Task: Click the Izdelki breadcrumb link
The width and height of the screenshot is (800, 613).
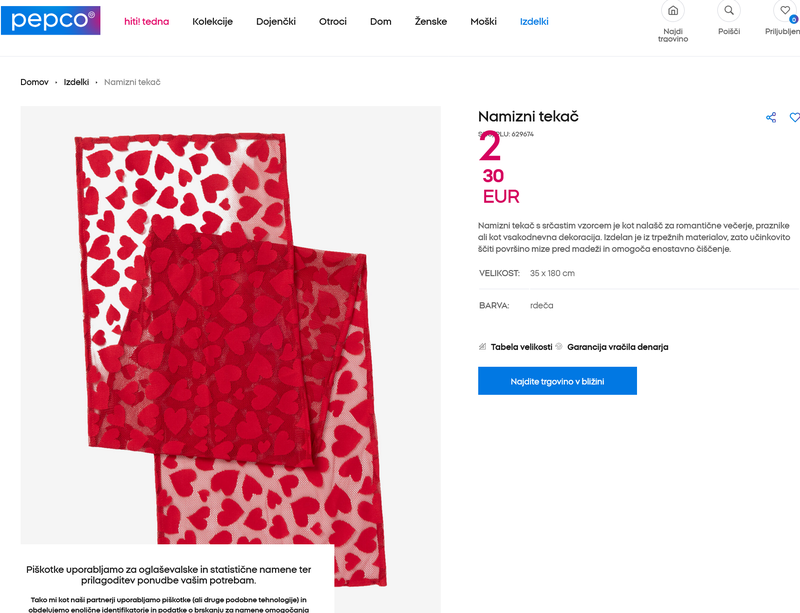Action: pos(76,82)
